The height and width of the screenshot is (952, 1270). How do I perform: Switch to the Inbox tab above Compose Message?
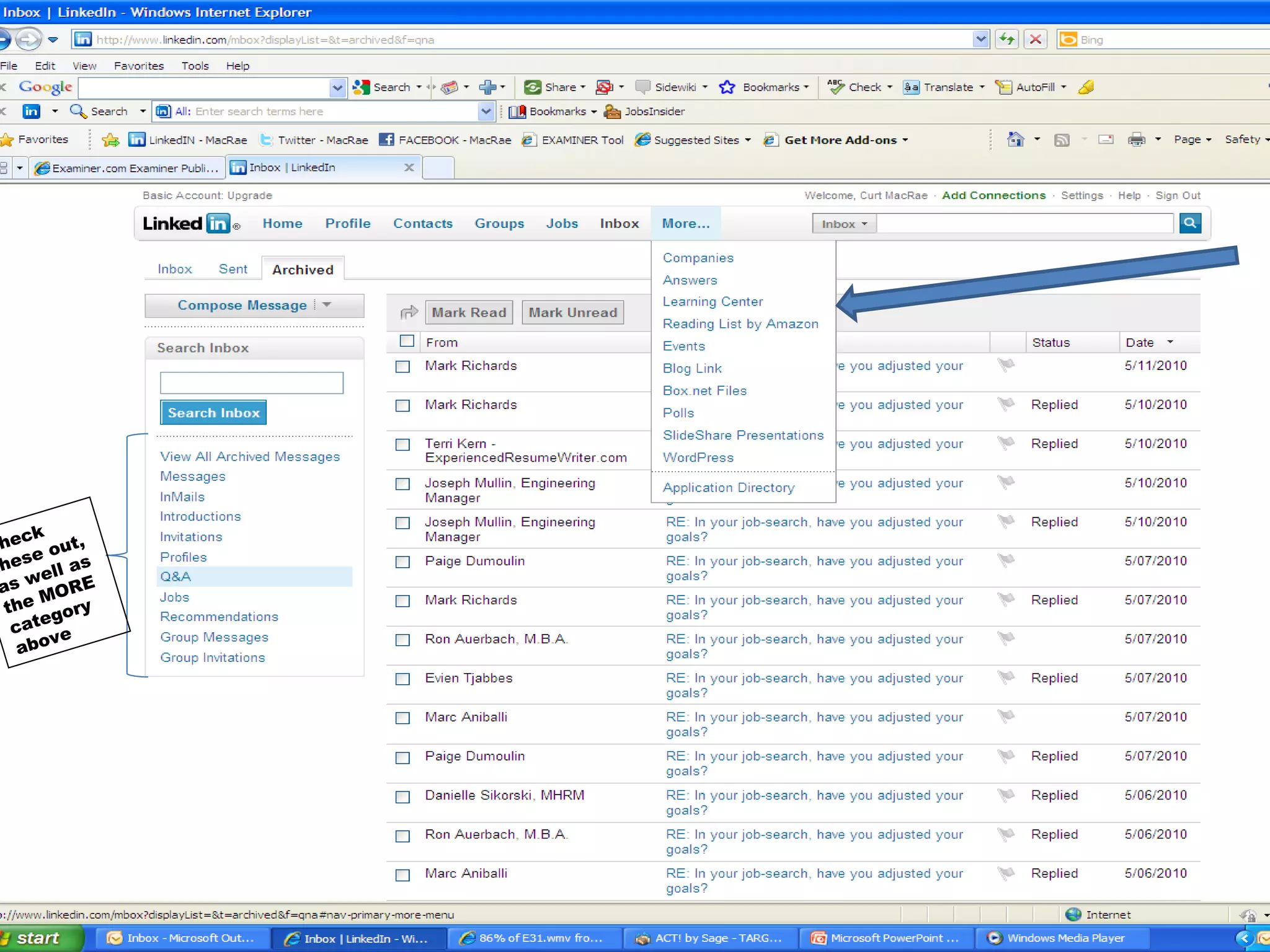pyautogui.click(x=175, y=269)
